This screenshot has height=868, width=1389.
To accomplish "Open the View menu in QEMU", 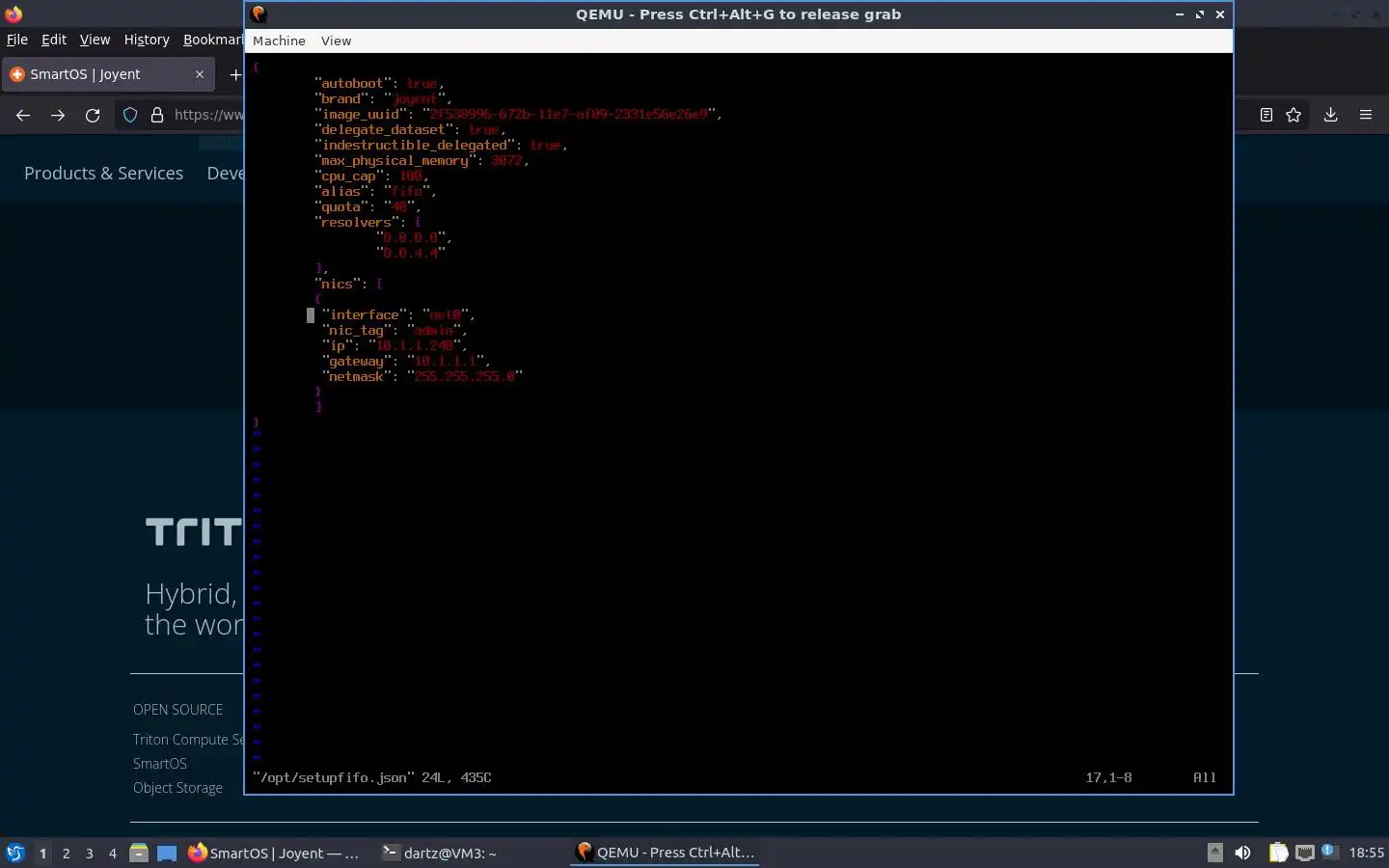I will coord(336,41).
